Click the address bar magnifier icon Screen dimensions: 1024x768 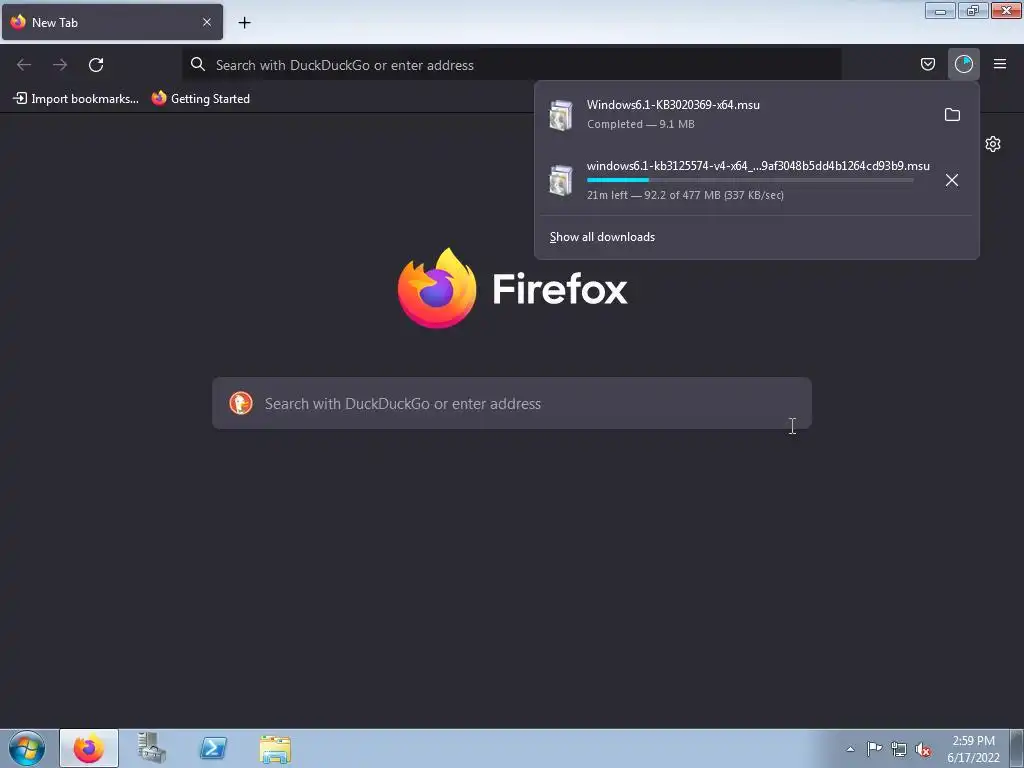pyautogui.click(x=198, y=64)
